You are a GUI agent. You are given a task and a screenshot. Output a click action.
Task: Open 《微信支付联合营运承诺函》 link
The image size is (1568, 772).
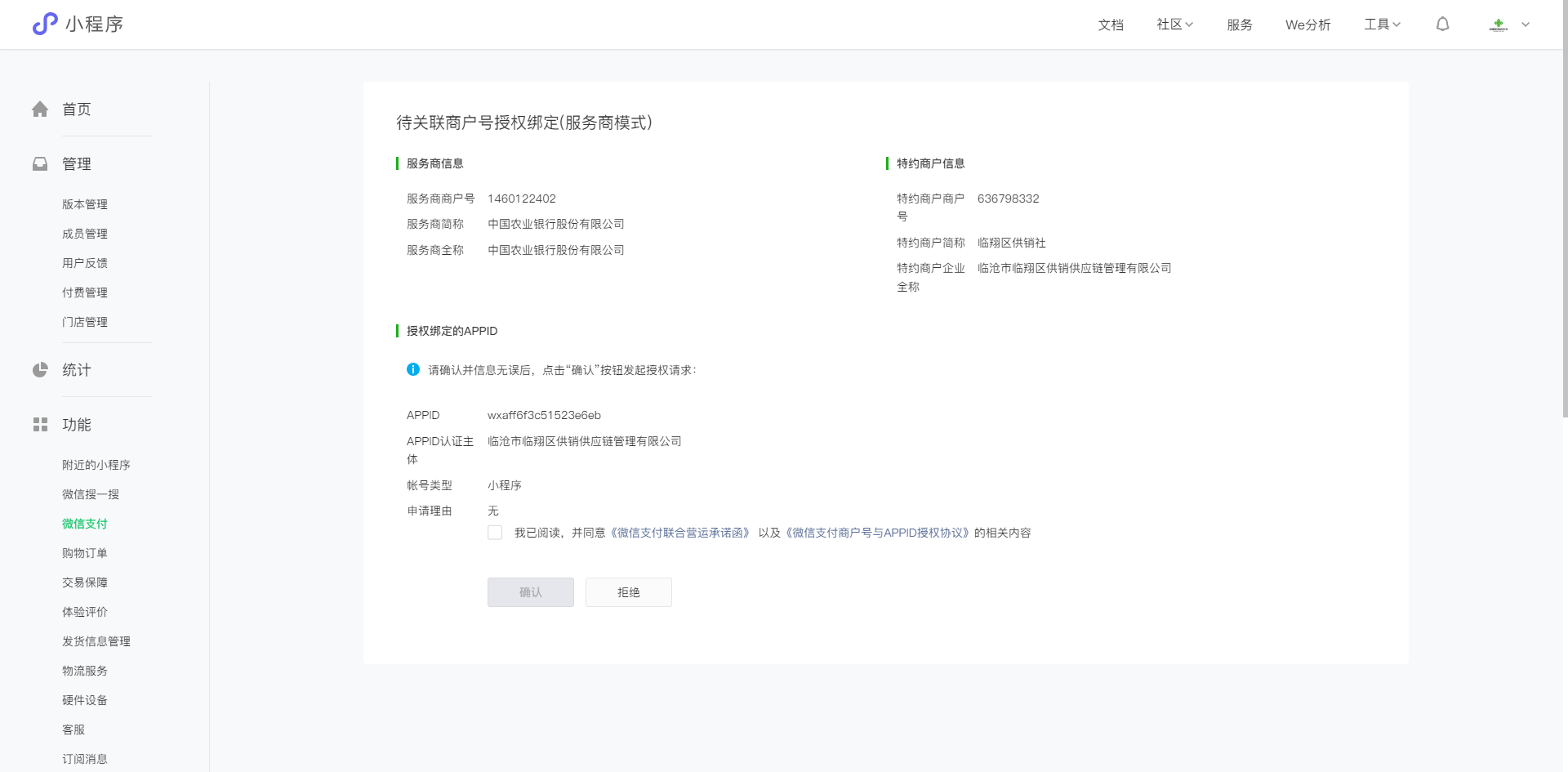pyautogui.click(x=680, y=533)
